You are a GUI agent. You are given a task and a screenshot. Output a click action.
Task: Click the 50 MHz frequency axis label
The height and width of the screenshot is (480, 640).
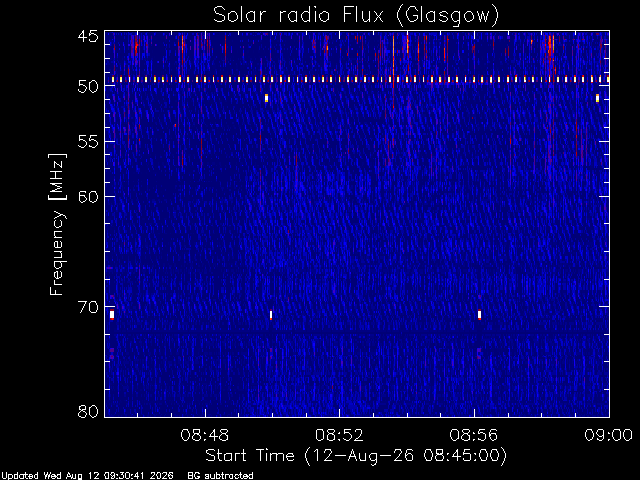coord(88,87)
